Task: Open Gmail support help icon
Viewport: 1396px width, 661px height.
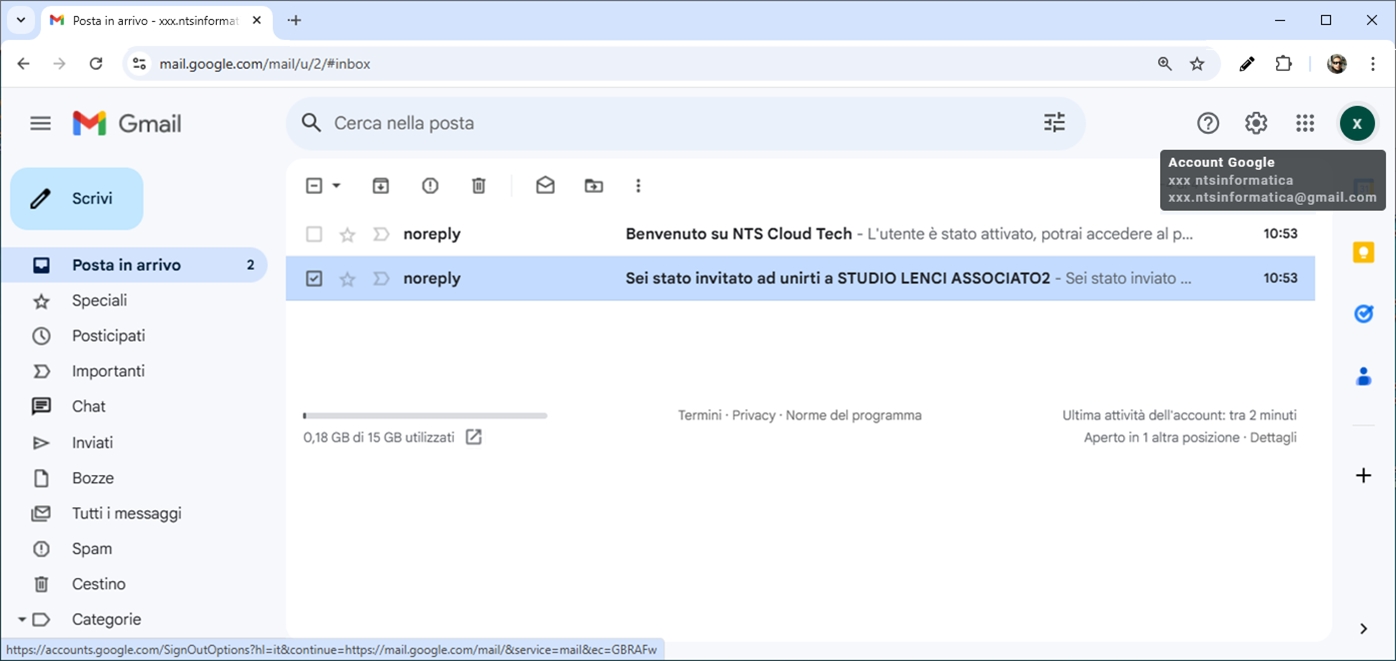Action: [x=1208, y=123]
